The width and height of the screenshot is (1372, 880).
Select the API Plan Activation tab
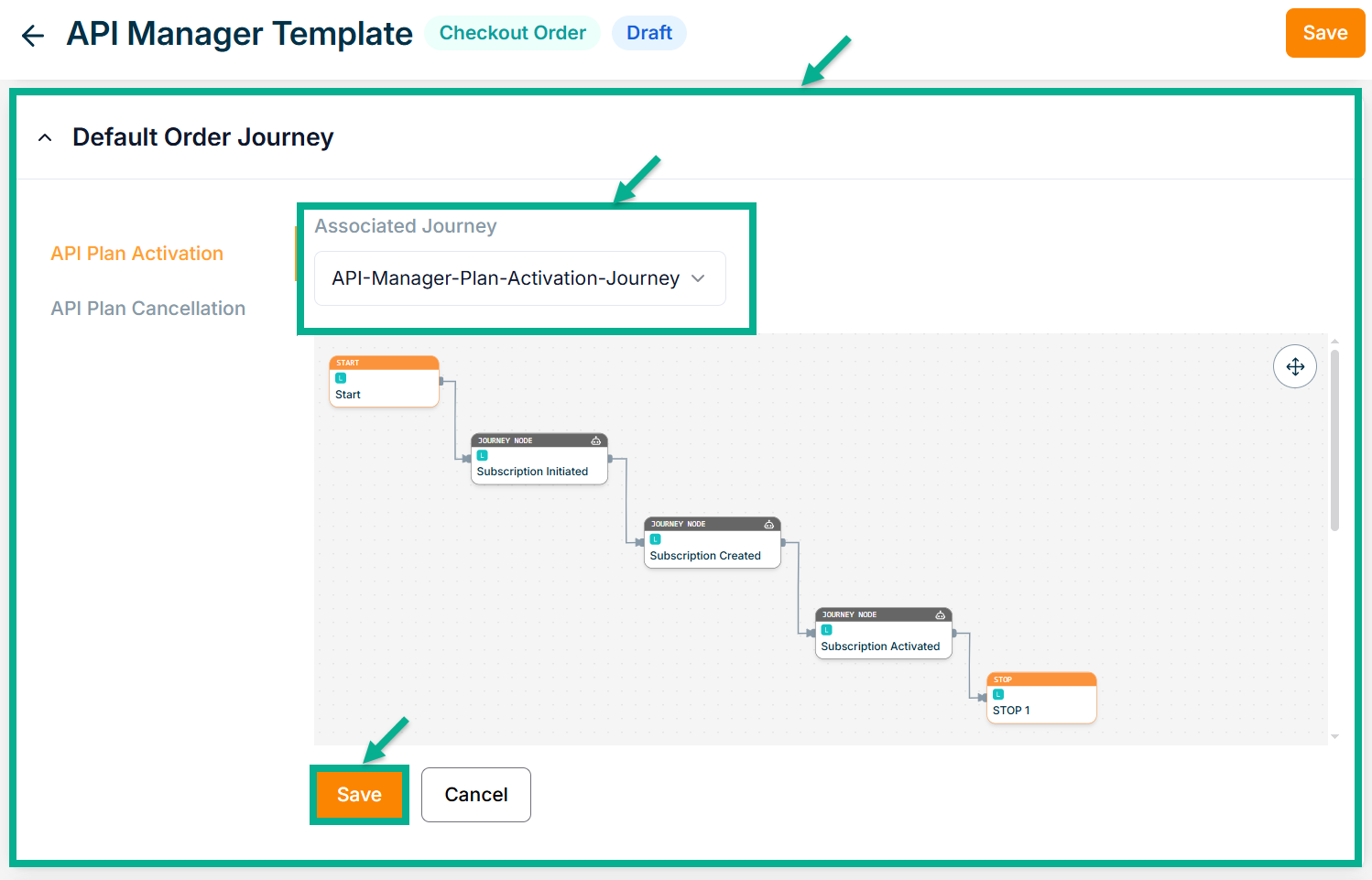(137, 254)
